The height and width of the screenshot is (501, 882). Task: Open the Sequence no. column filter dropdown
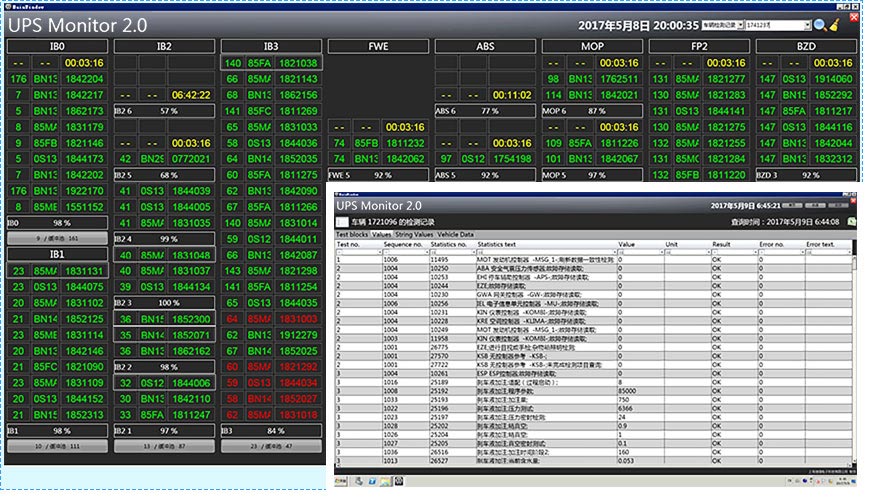[426, 252]
